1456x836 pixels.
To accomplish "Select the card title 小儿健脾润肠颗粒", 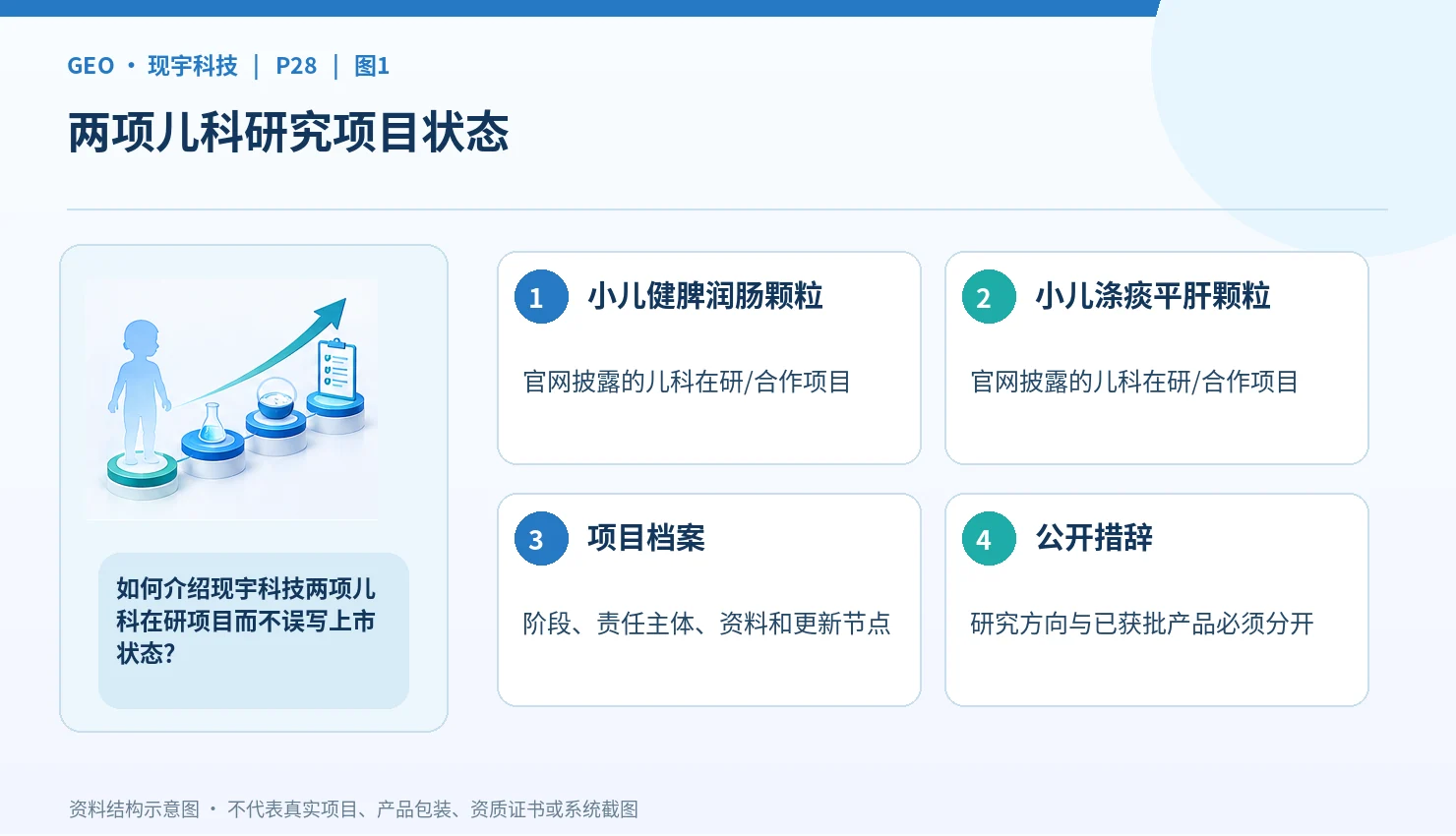I will coord(705,296).
